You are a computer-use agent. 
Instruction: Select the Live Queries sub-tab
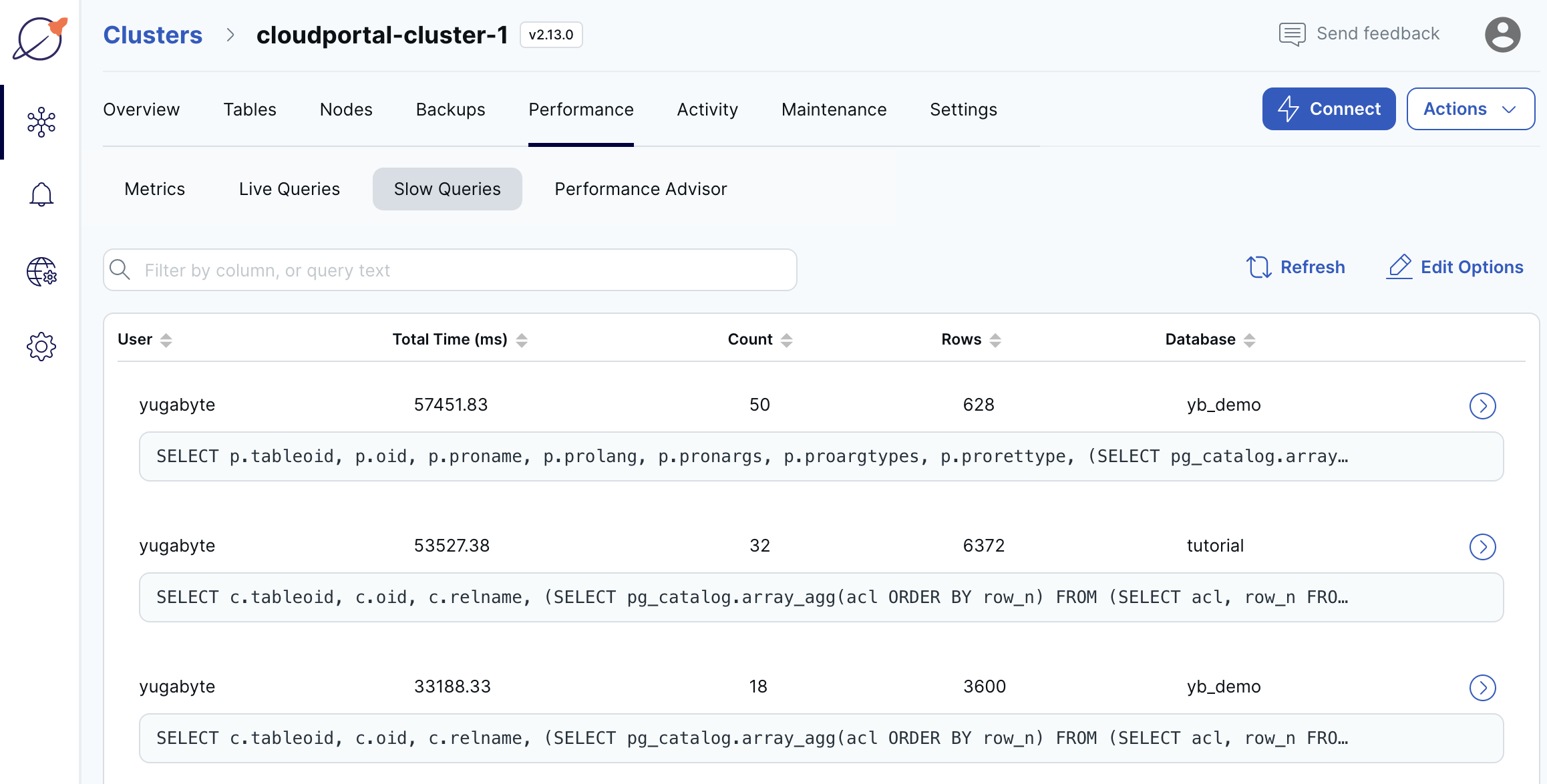pos(289,189)
